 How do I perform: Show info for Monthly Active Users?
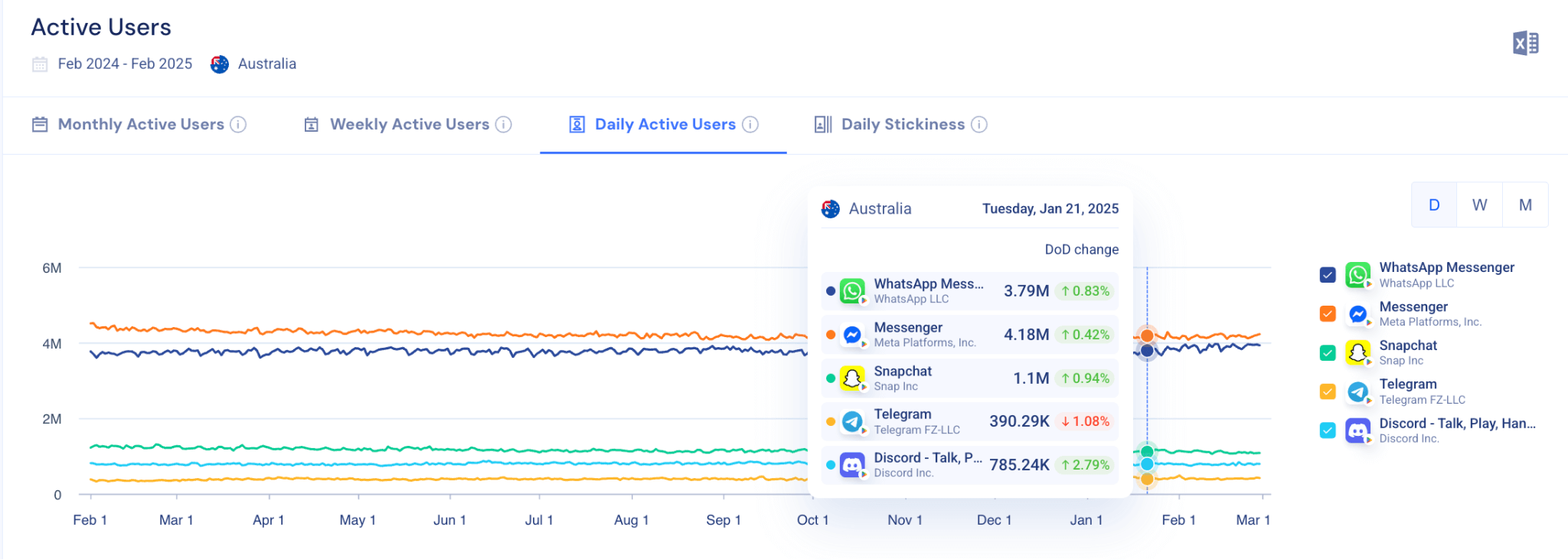click(239, 124)
